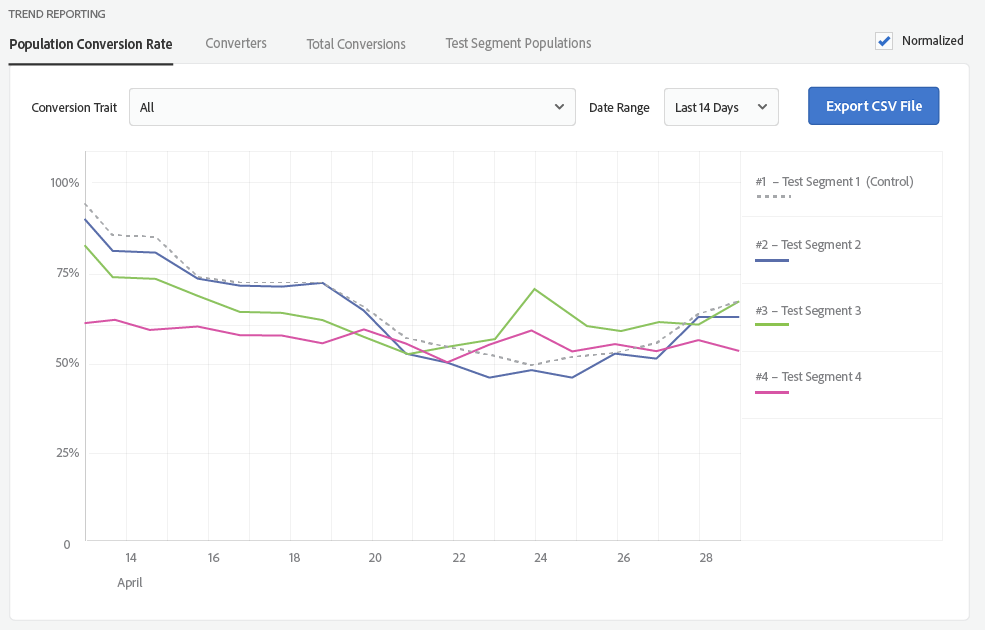985x630 pixels.
Task: Switch to the Converters tab
Action: (236, 43)
